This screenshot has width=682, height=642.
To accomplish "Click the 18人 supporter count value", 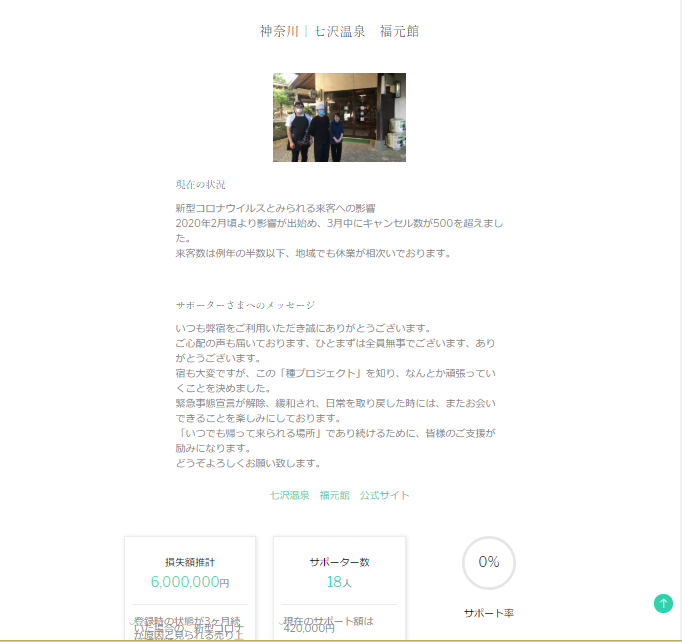I will (x=339, y=582).
